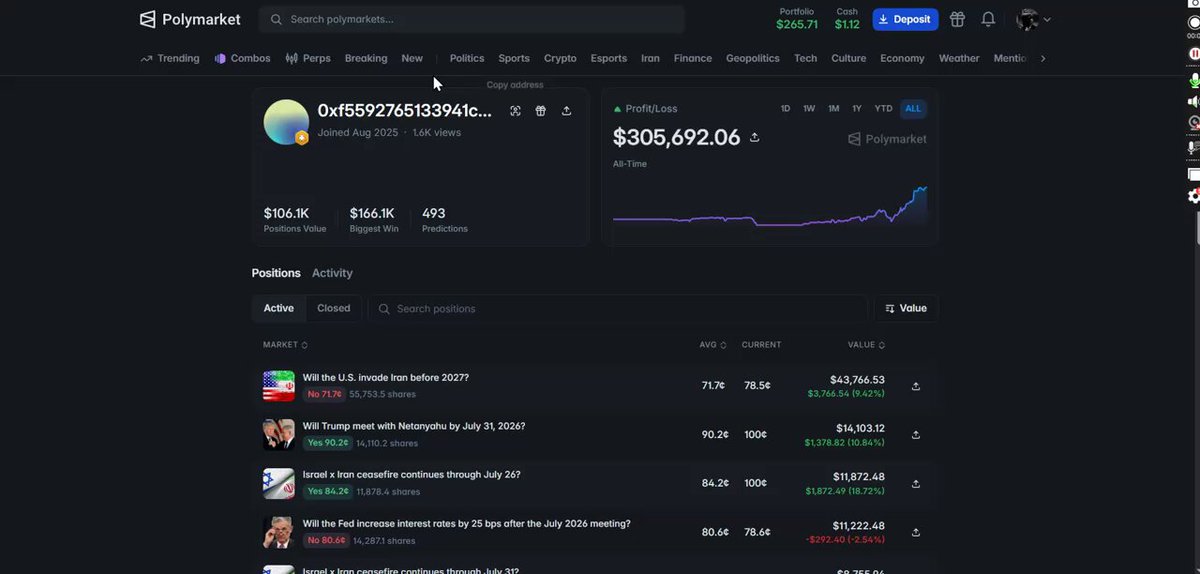Go to the Esports category
Screen dimensions: 1200x574
pos(609,58)
